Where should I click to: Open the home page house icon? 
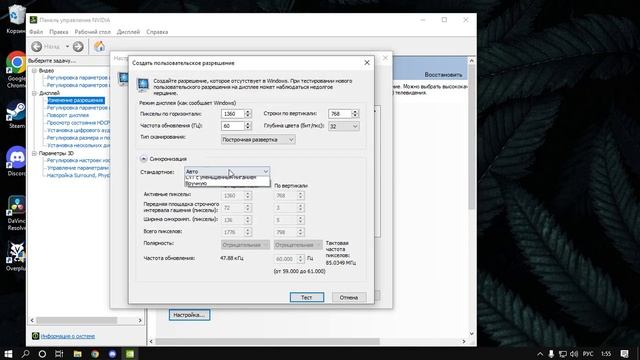[99, 46]
